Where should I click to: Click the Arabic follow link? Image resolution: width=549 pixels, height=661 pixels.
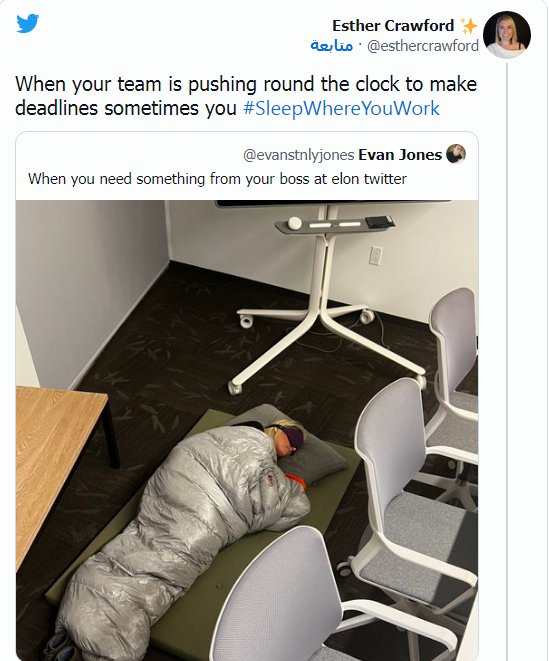(331, 46)
